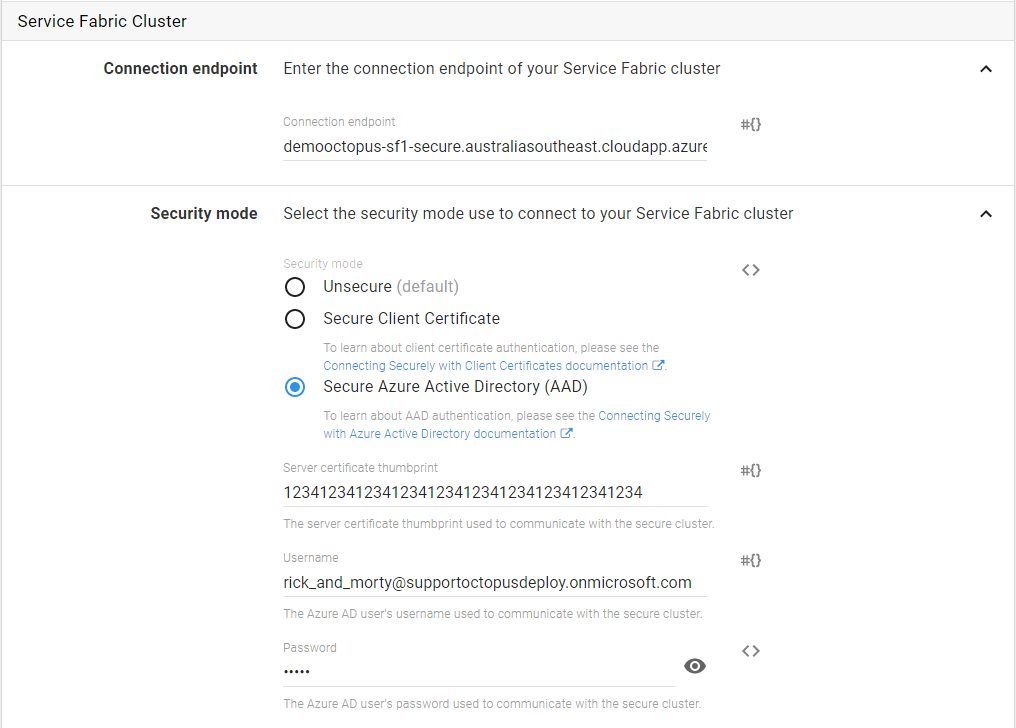This screenshot has height=728, width=1016.
Task: Insert variable binding for Username field
Action: coord(751,560)
